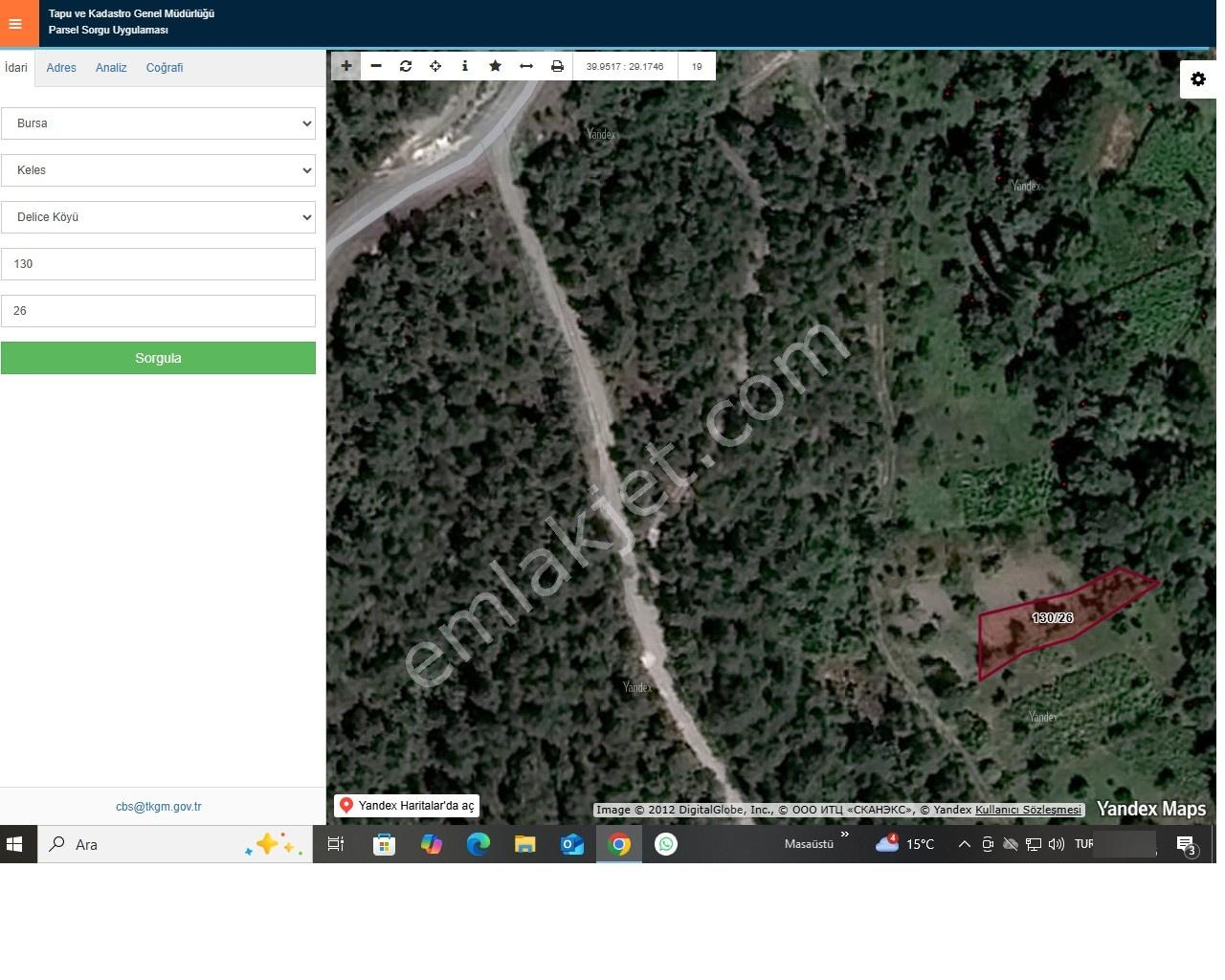Image resolution: width=1225 pixels, height=980 pixels.
Task: Click the green Sorgula button
Action: click(158, 358)
